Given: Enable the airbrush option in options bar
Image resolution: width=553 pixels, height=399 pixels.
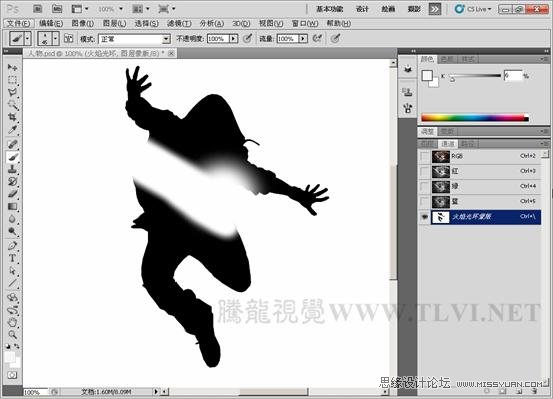Looking at the screenshot, I should tap(317, 38).
